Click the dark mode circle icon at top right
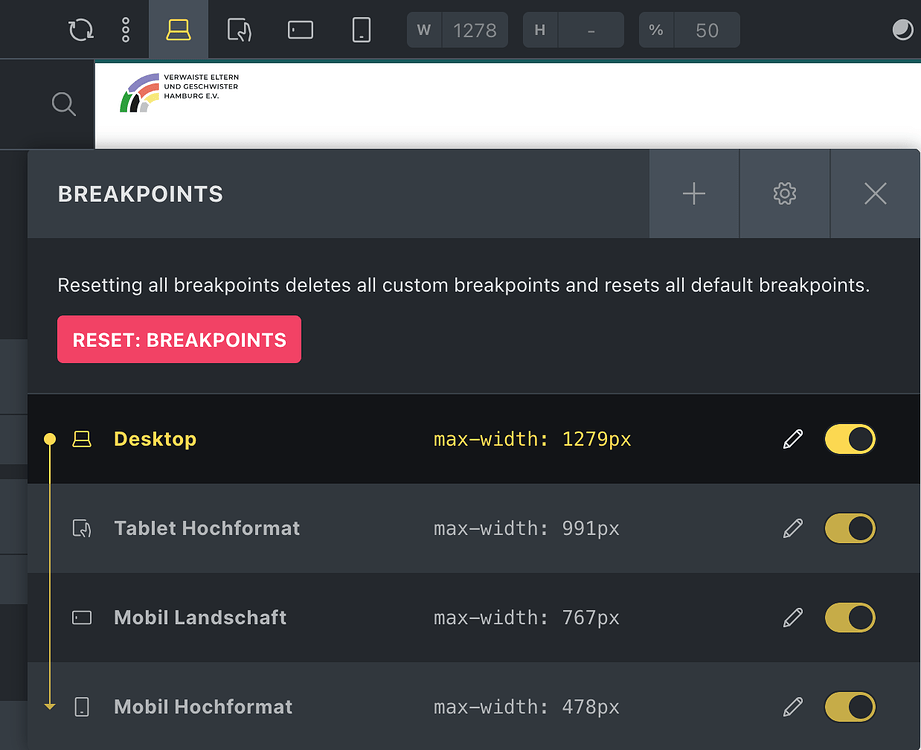Viewport: 921px width, 750px height. pyautogui.click(x=899, y=29)
